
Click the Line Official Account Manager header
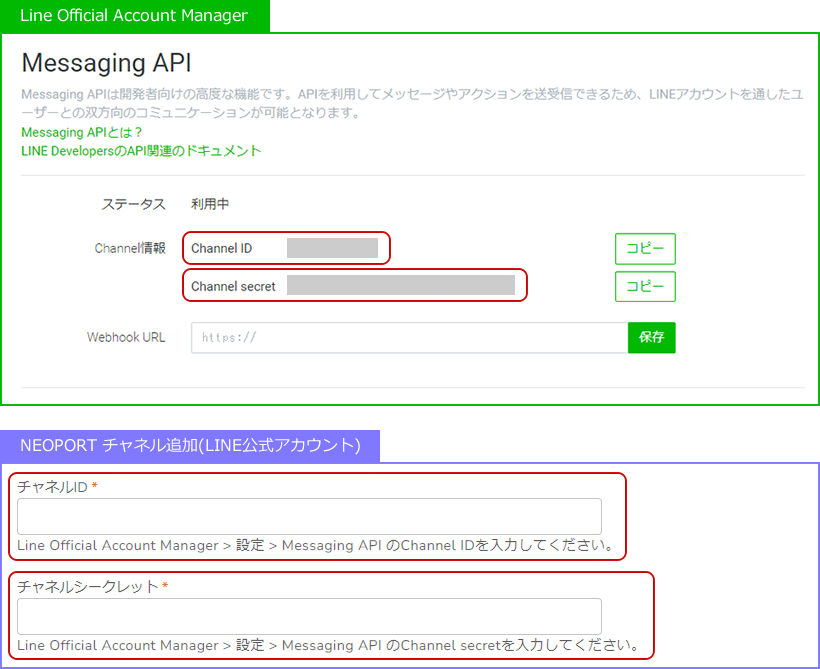(x=134, y=16)
